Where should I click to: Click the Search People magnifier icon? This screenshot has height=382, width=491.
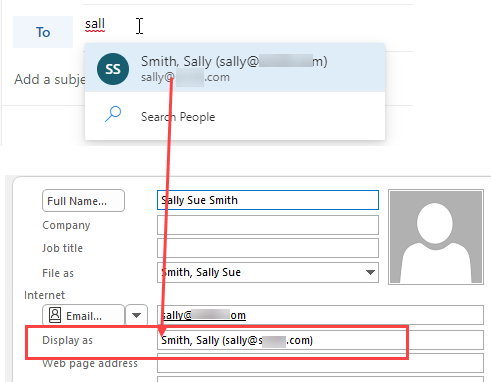coord(113,114)
